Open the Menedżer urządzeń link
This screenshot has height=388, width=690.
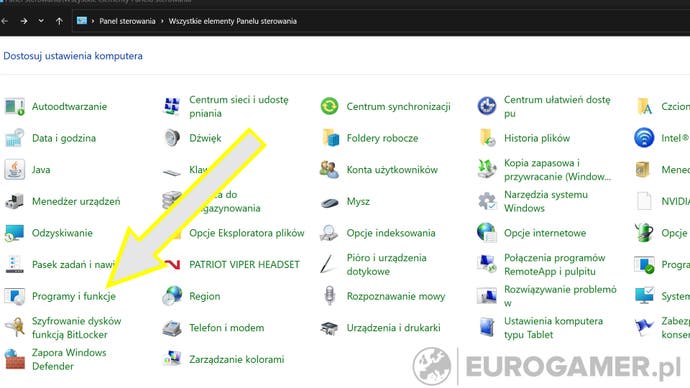click(x=76, y=201)
